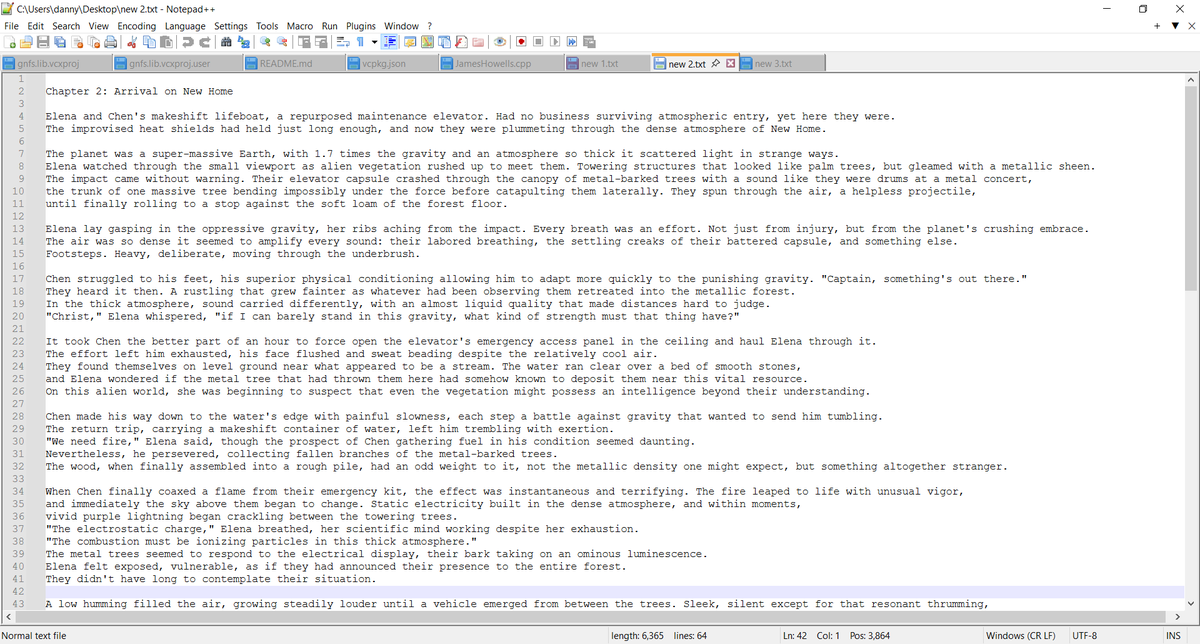Open the Replace toolbar icon
The height and width of the screenshot is (644, 1200).
point(243,43)
